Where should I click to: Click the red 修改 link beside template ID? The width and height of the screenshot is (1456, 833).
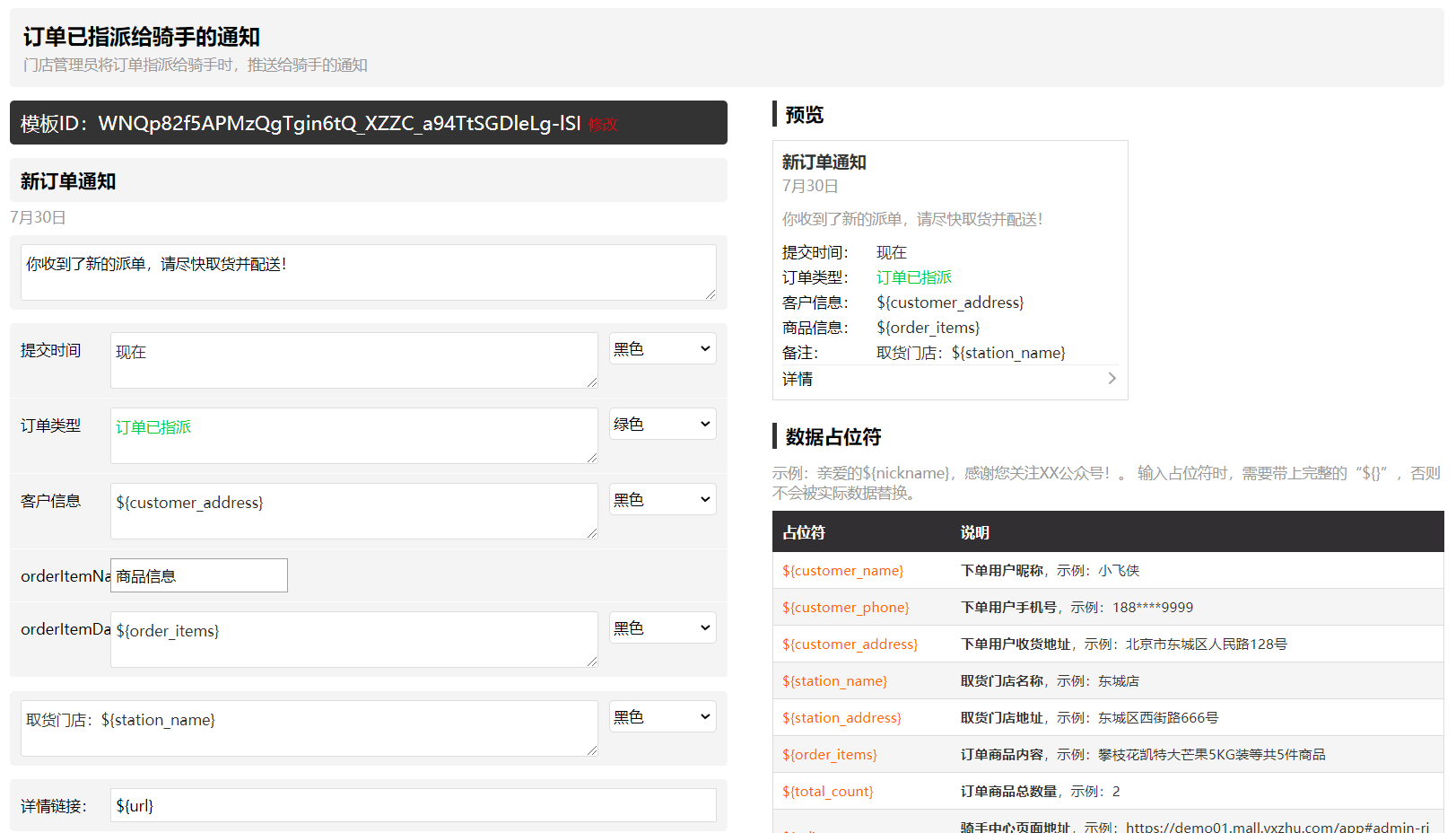[603, 125]
